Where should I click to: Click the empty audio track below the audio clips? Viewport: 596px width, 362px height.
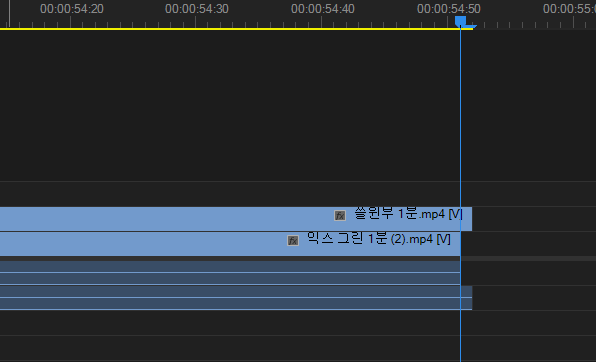[298, 323]
